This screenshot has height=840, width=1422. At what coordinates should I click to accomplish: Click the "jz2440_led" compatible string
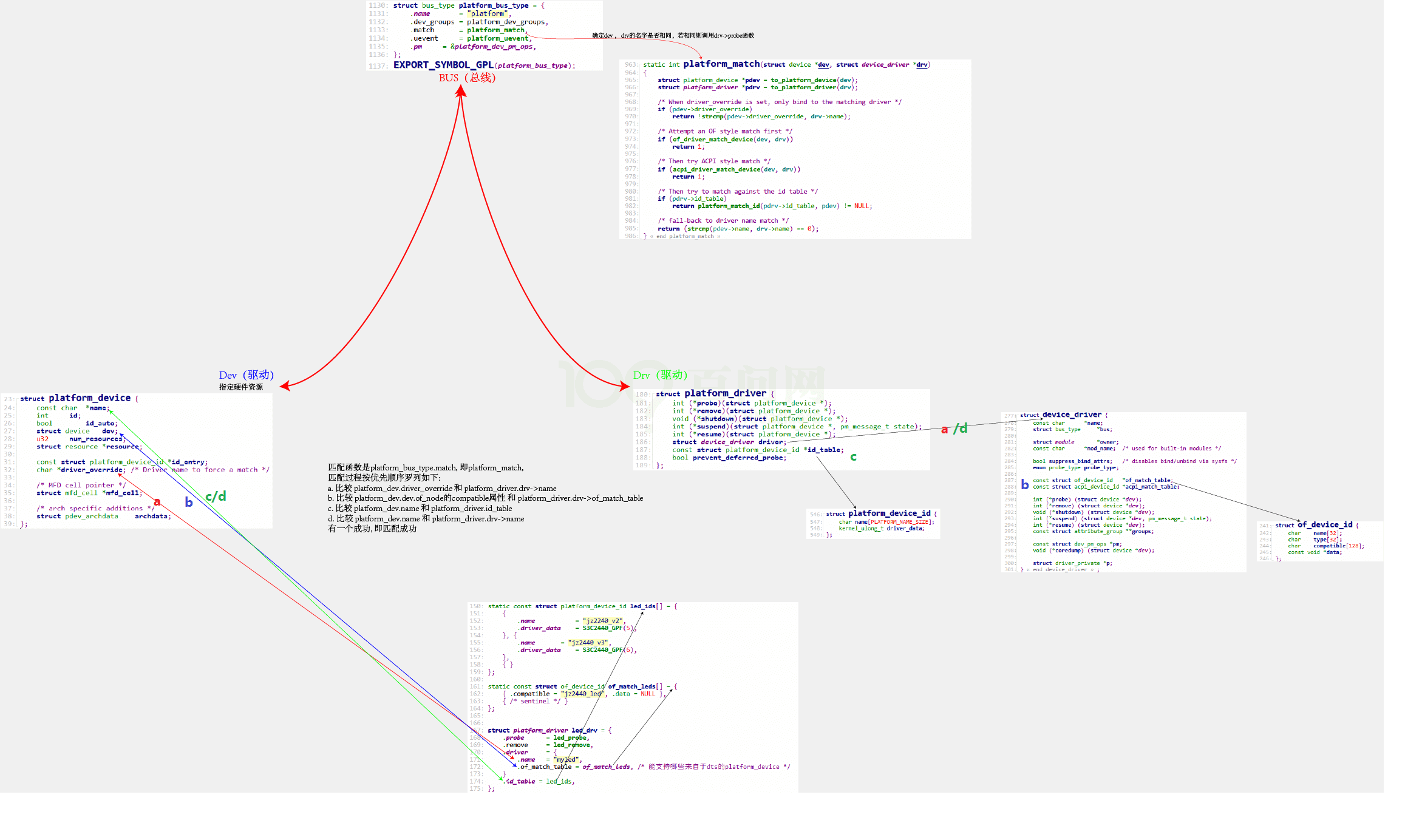(x=582, y=694)
